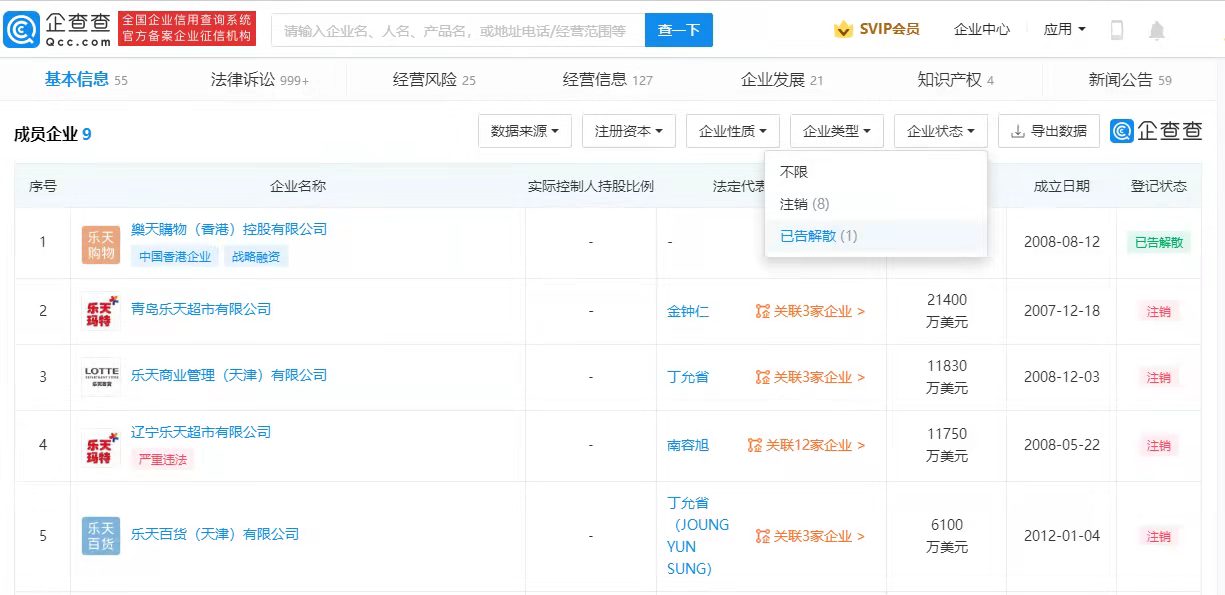Open 乐天商业管理（天津）有限公司 company page
This screenshot has height=595, width=1225.
(229, 375)
